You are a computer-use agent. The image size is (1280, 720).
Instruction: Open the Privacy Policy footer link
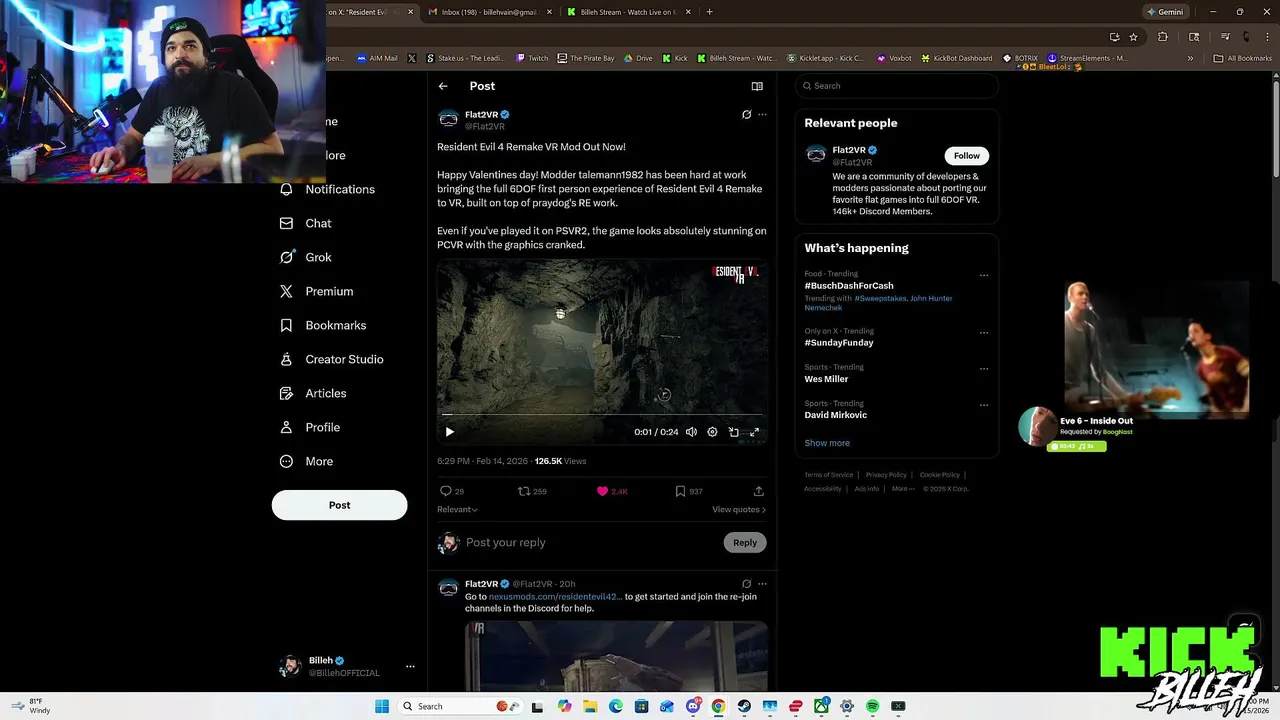click(885, 475)
